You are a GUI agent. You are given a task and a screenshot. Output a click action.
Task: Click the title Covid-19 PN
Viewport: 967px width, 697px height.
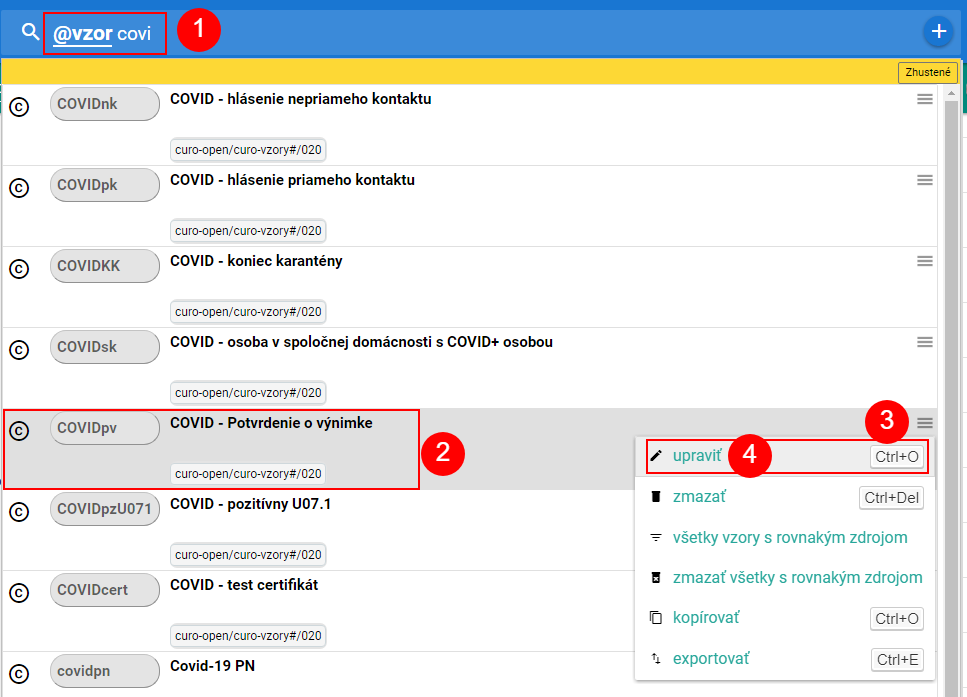(212, 666)
